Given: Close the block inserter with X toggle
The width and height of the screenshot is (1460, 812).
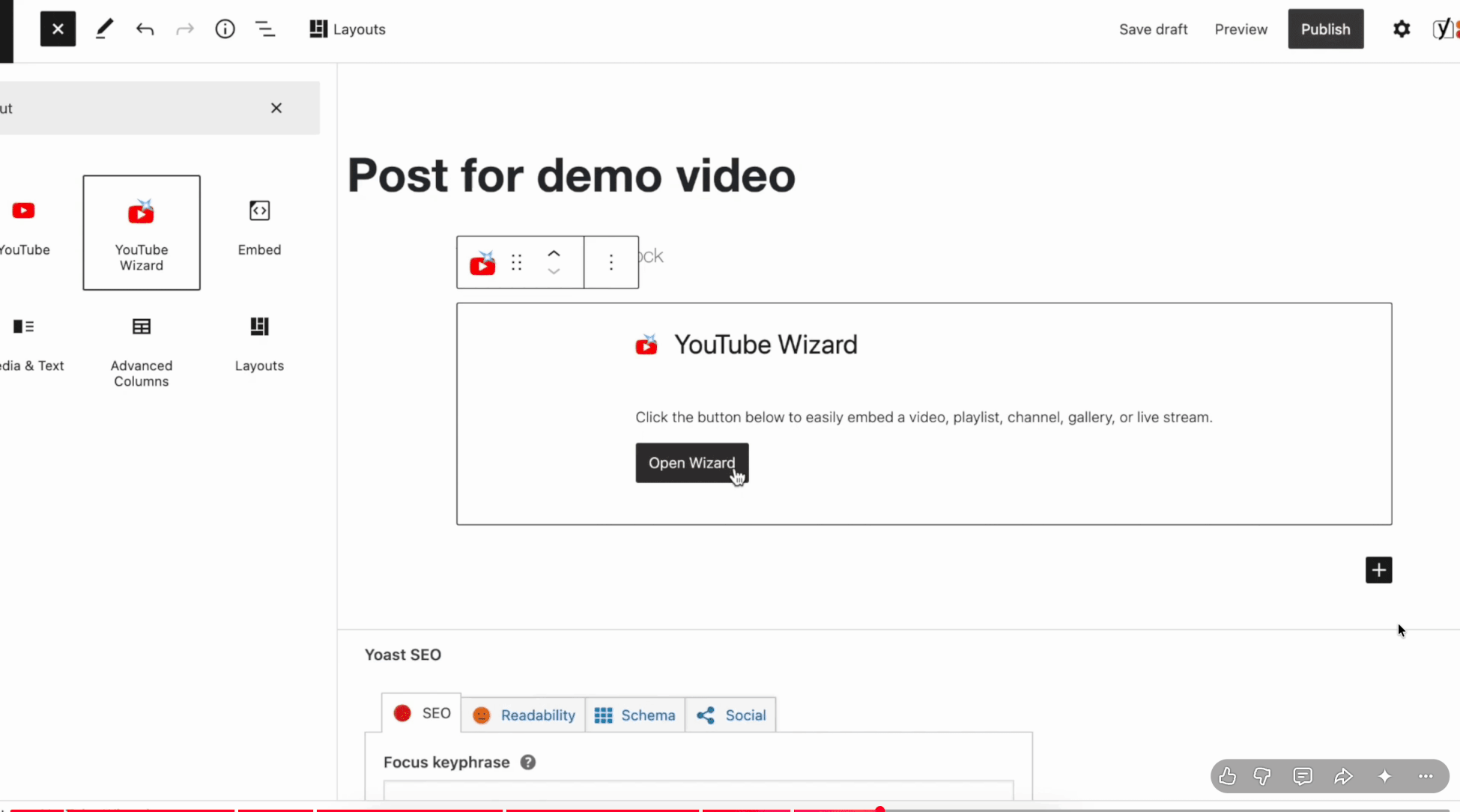Looking at the screenshot, I should coord(58,29).
